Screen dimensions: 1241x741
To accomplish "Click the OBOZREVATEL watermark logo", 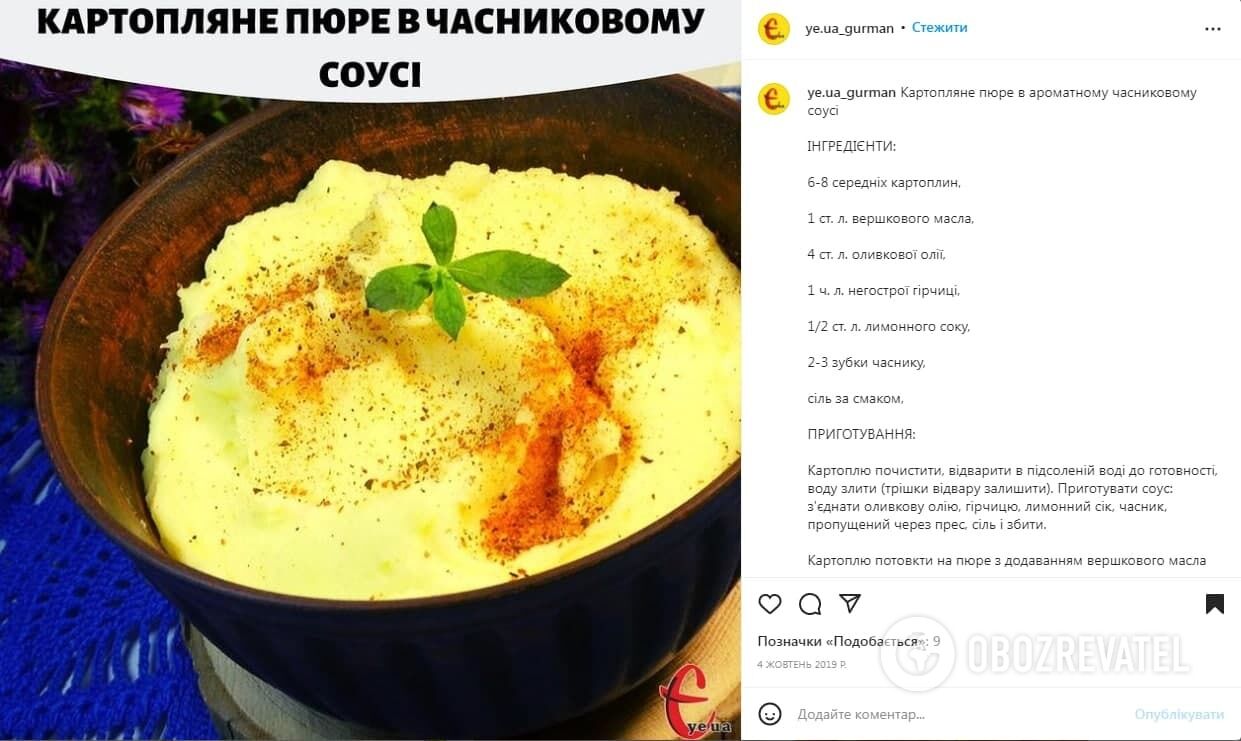I will coord(1035,654).
